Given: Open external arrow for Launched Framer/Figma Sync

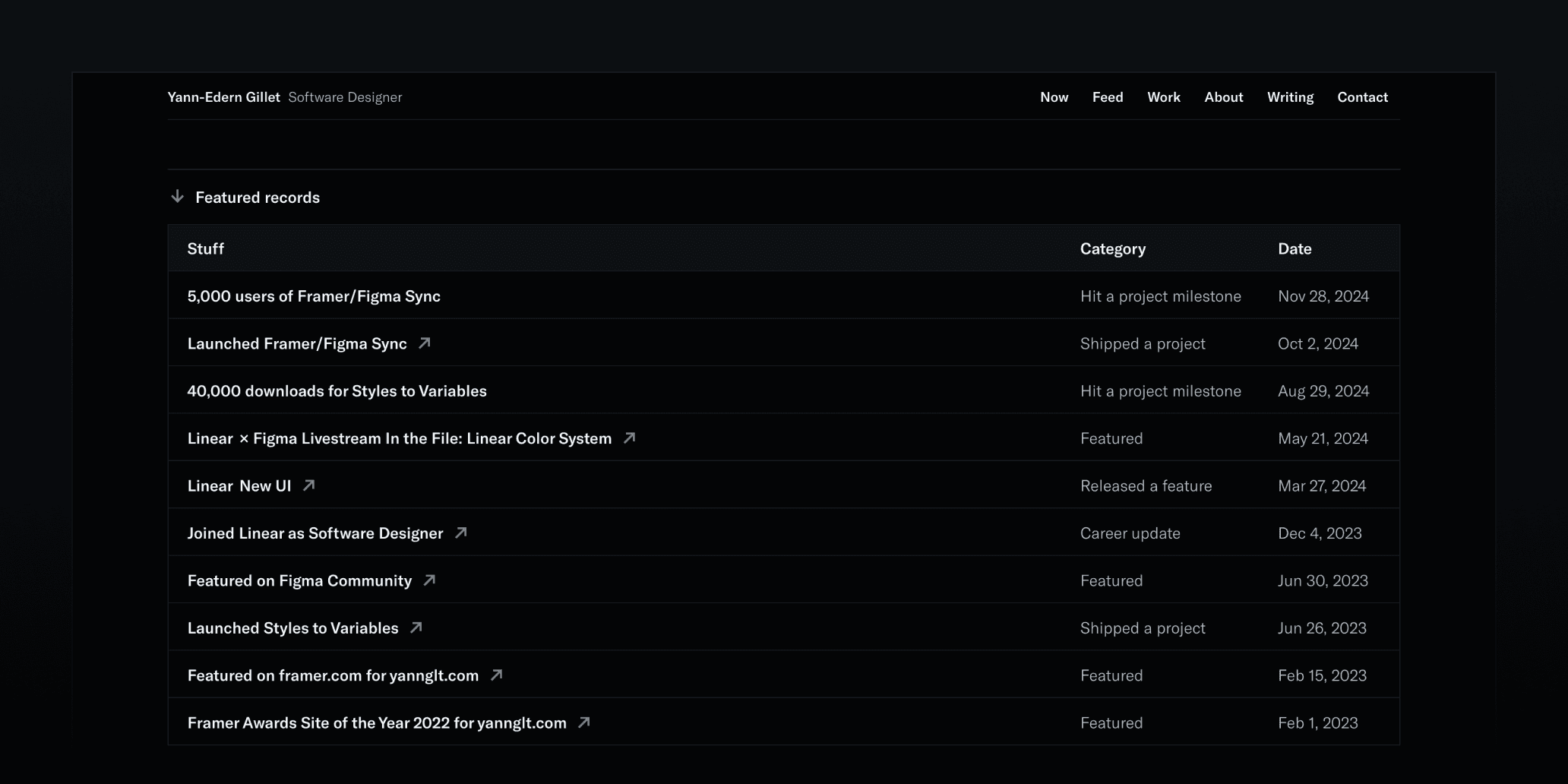Looking at the screenshot, I should click(x=425, y=343).
